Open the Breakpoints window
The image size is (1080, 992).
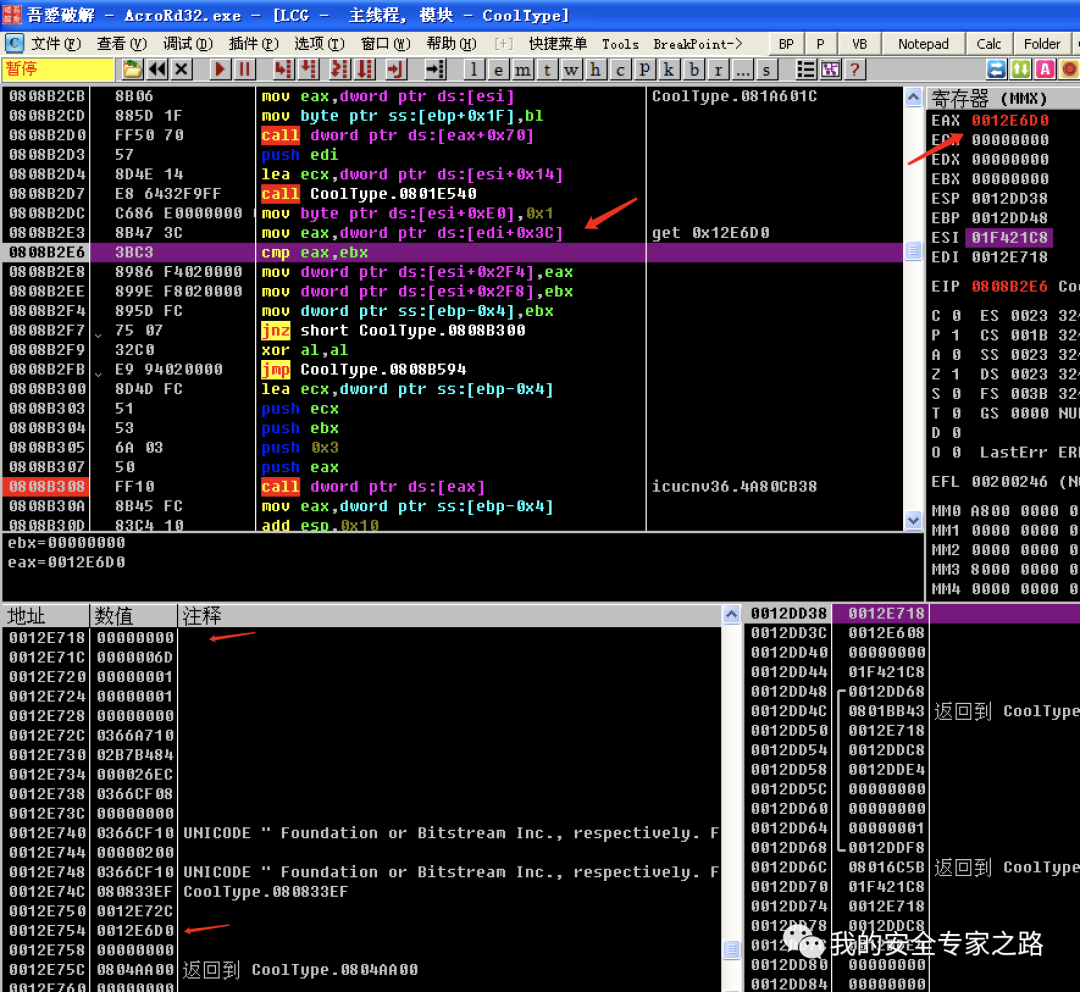pos(693,69)
